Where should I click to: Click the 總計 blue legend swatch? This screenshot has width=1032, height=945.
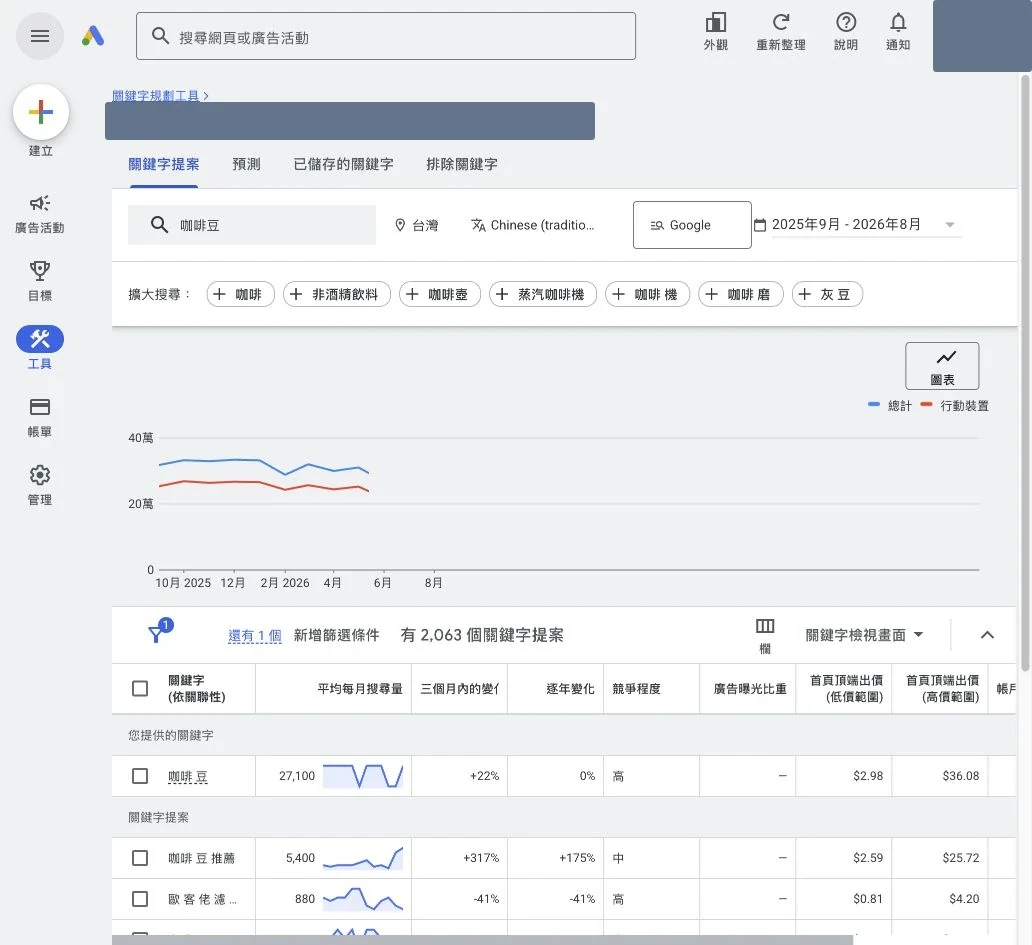coord(874,405)
